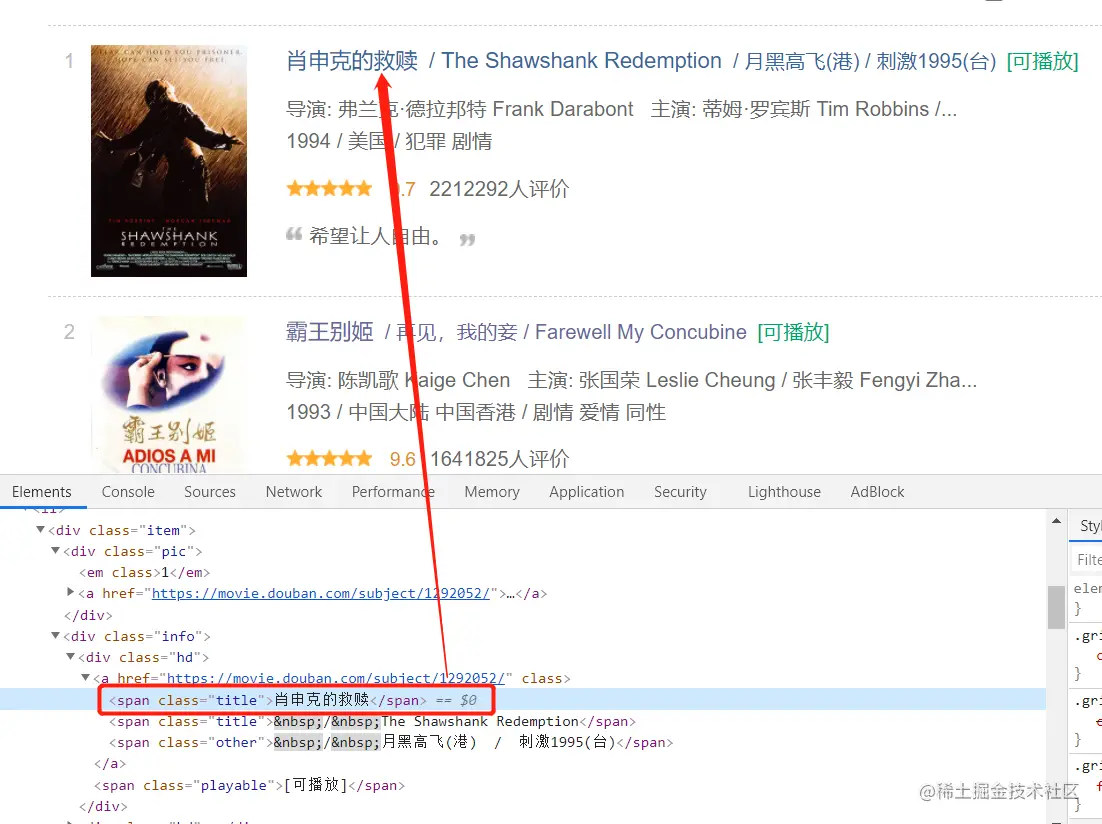
Task: Switch to the Console tab
Action: click(128, 491)
